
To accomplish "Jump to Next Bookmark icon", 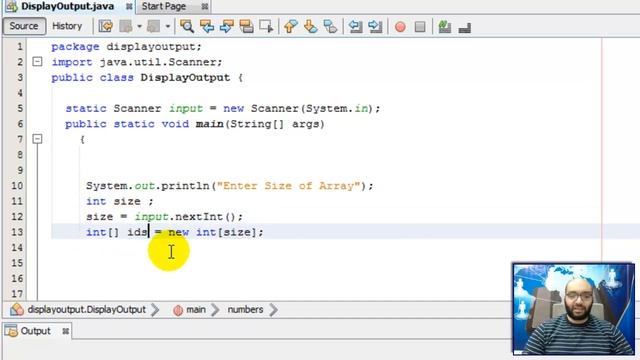I will (x=311, y=27).
